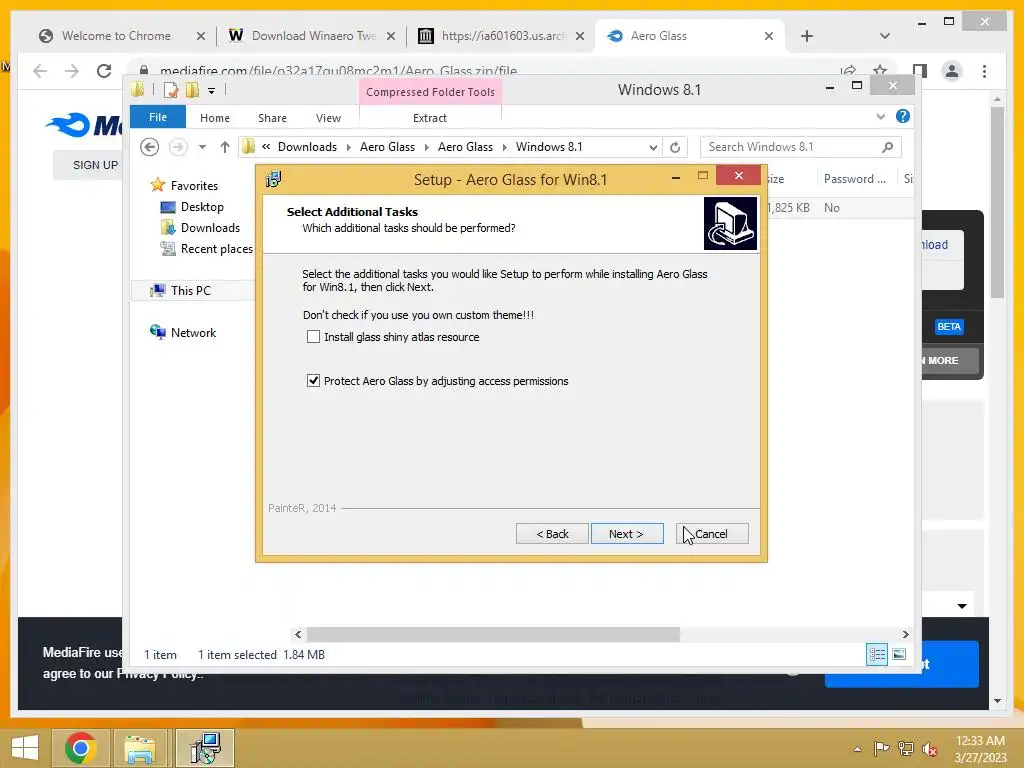
Task: Select the Extract tab in Explorer
Action: click(x=430, y=118)
